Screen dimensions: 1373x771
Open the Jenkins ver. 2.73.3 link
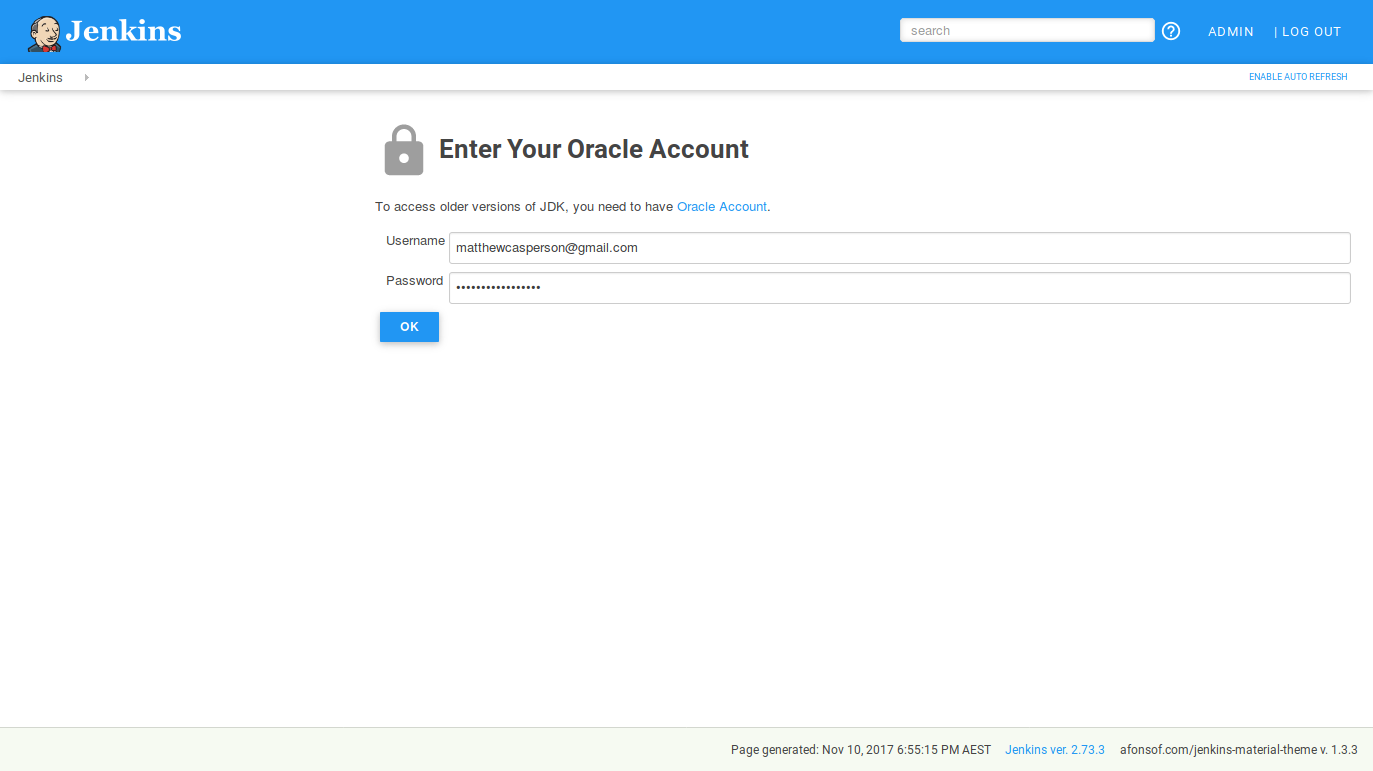pos(1054,749)
